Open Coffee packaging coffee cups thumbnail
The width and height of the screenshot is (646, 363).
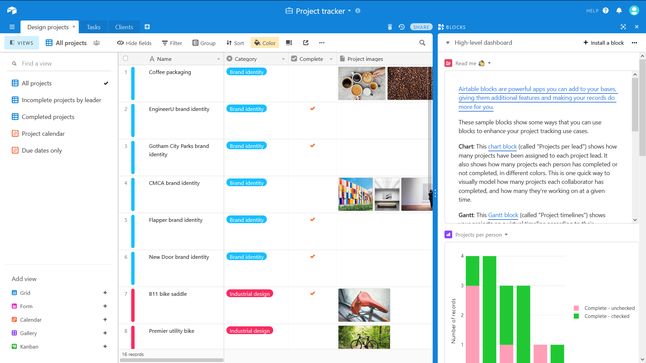click(x=362, y=84)
